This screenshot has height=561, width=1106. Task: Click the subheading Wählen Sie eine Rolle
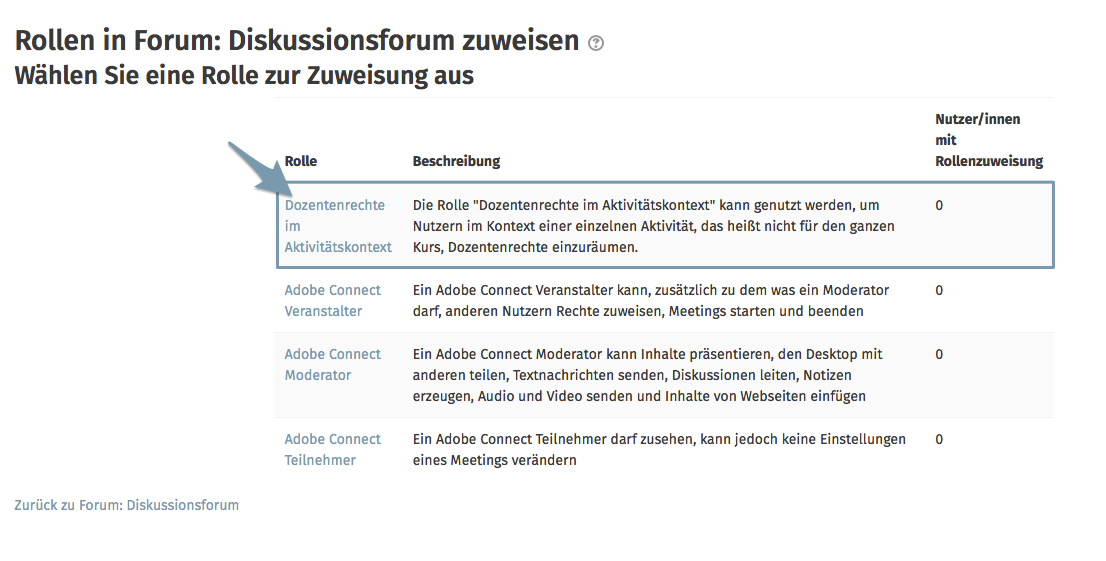pyautogui.click(x=244, y=75)
